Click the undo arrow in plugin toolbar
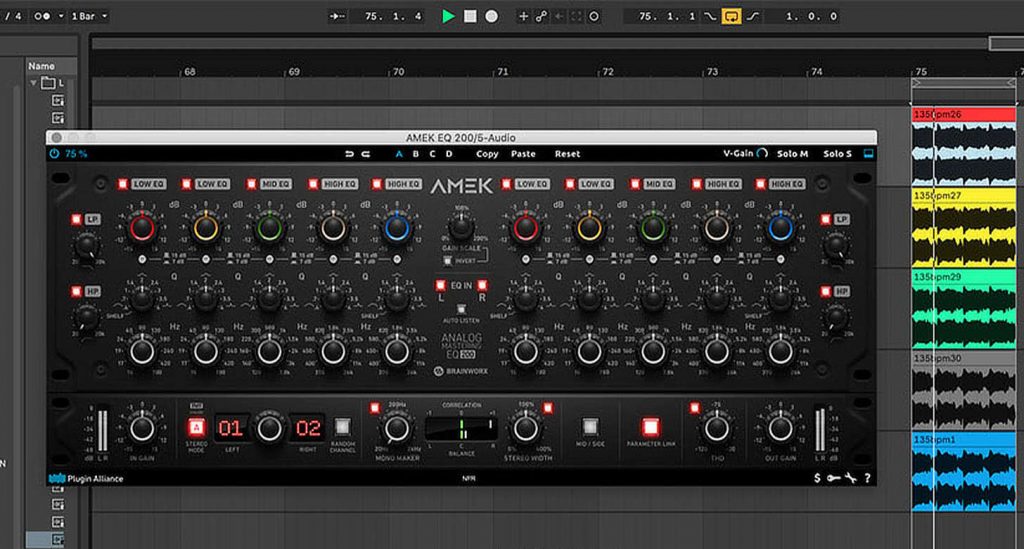Image resolution: width=1024 pixels, height=549 pixels. [x=349, y=154]
